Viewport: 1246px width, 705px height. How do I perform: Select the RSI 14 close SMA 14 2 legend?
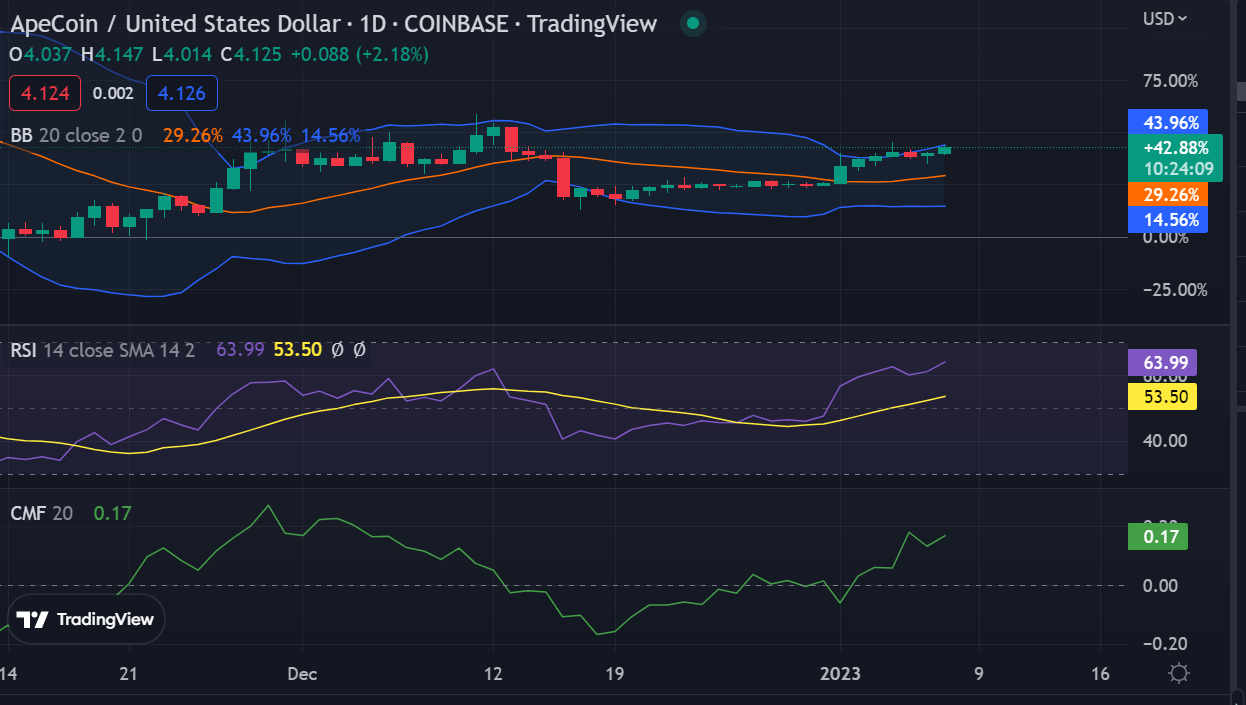(102, 350)
